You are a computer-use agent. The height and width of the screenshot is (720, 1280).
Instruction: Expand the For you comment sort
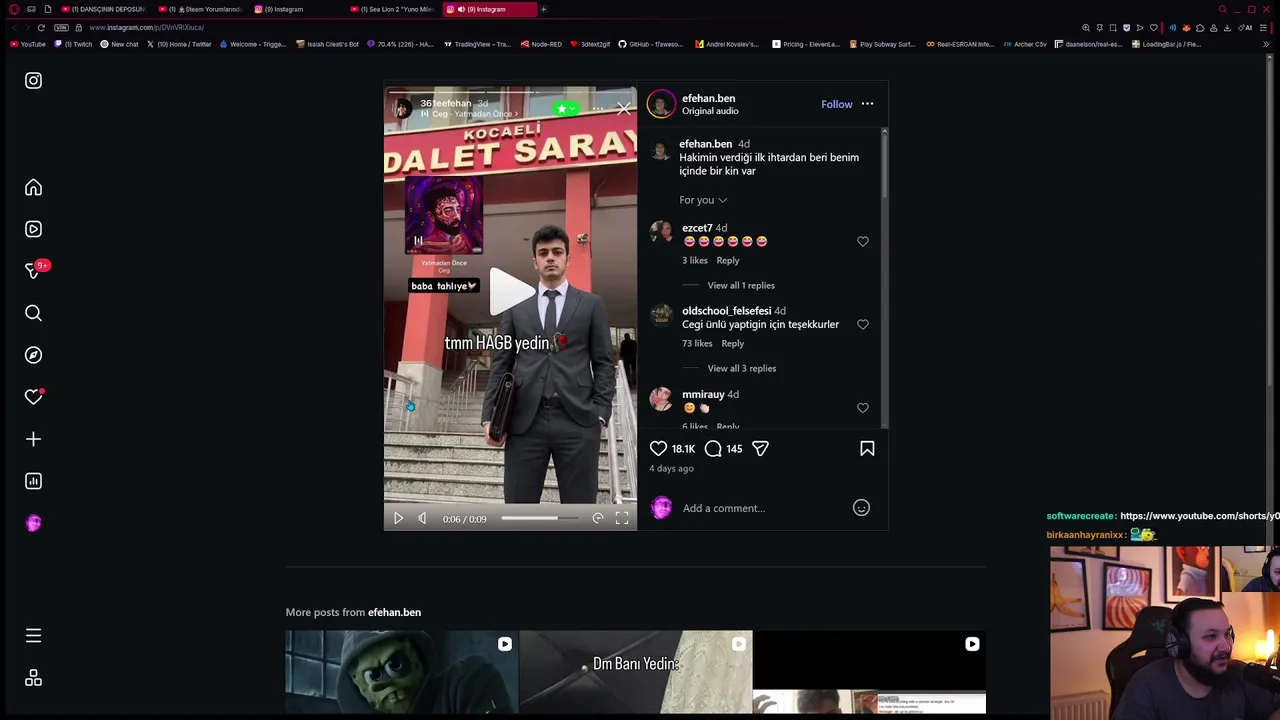[x=703, y=200]
